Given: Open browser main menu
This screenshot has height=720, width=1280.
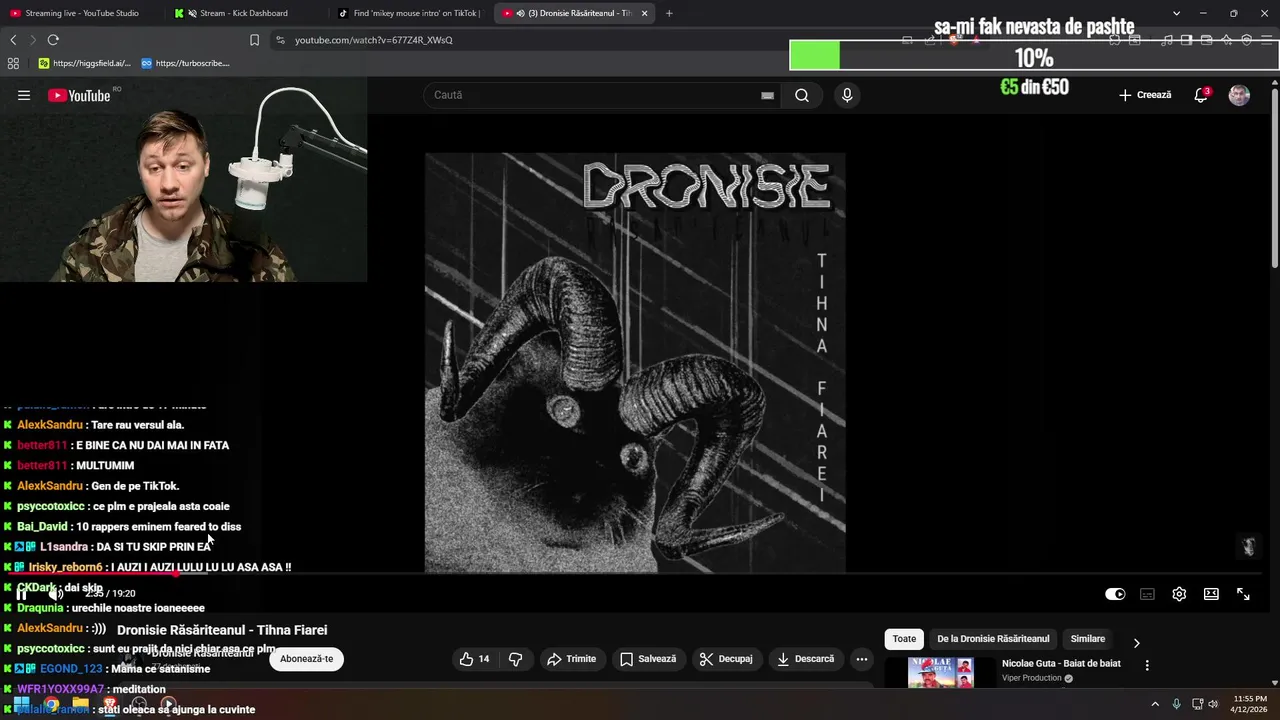Looking at the screenshot, I should [x=1267, y=40].
